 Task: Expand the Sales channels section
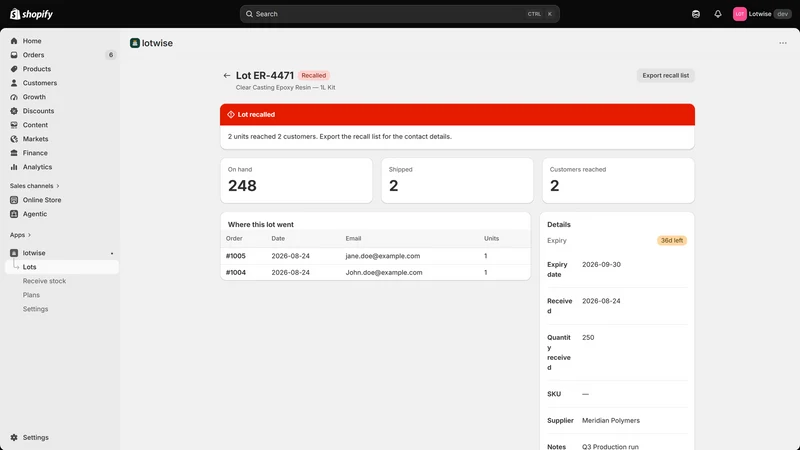[34, 186]
